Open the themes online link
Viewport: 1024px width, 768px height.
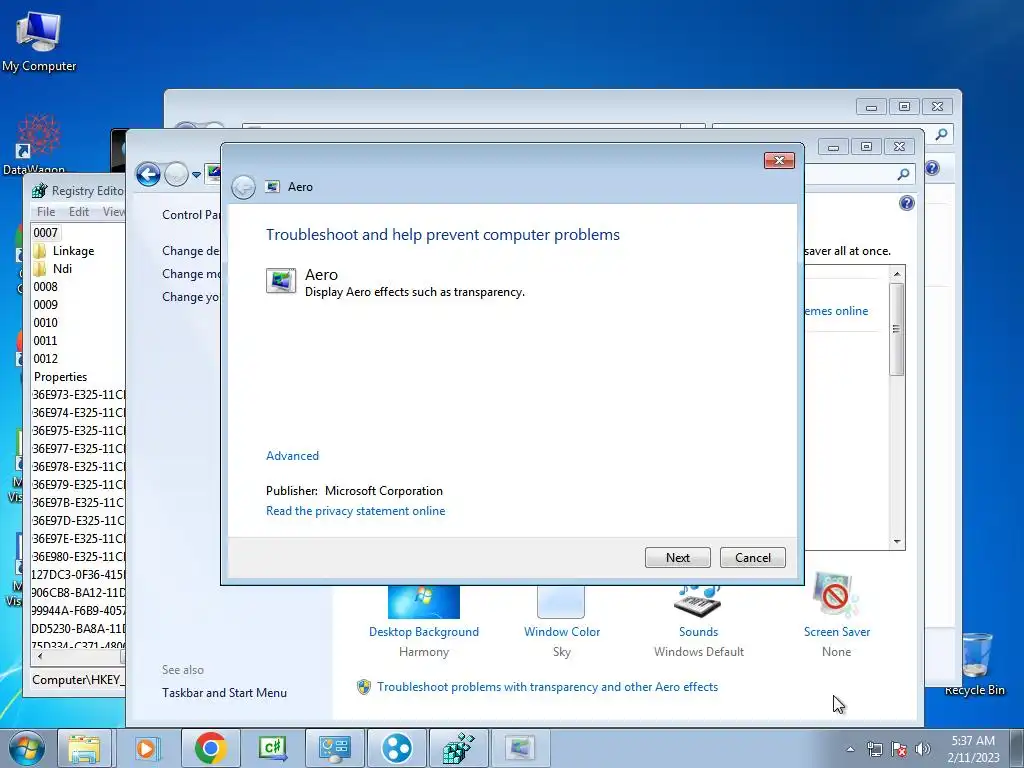tap(837, 311)
